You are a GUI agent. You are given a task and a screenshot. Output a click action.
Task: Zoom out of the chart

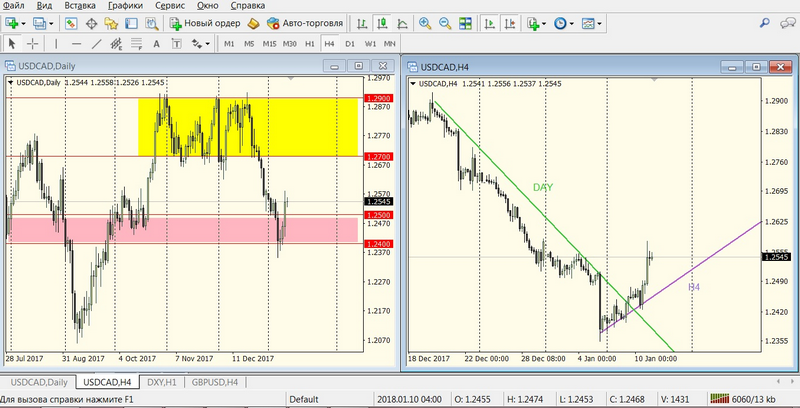[445, 23]
